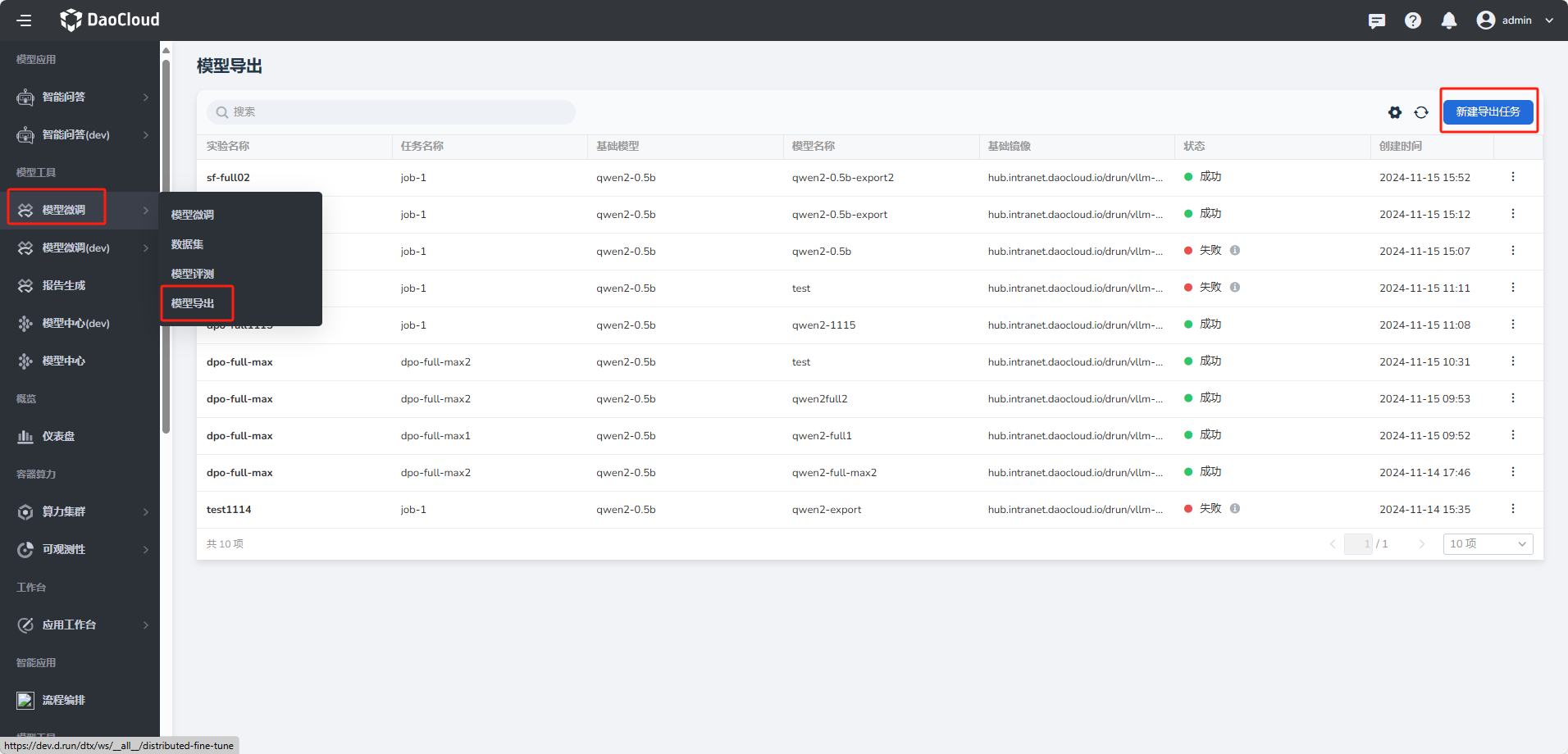
Task: Open the messages chat icon
Action: 1377,20
